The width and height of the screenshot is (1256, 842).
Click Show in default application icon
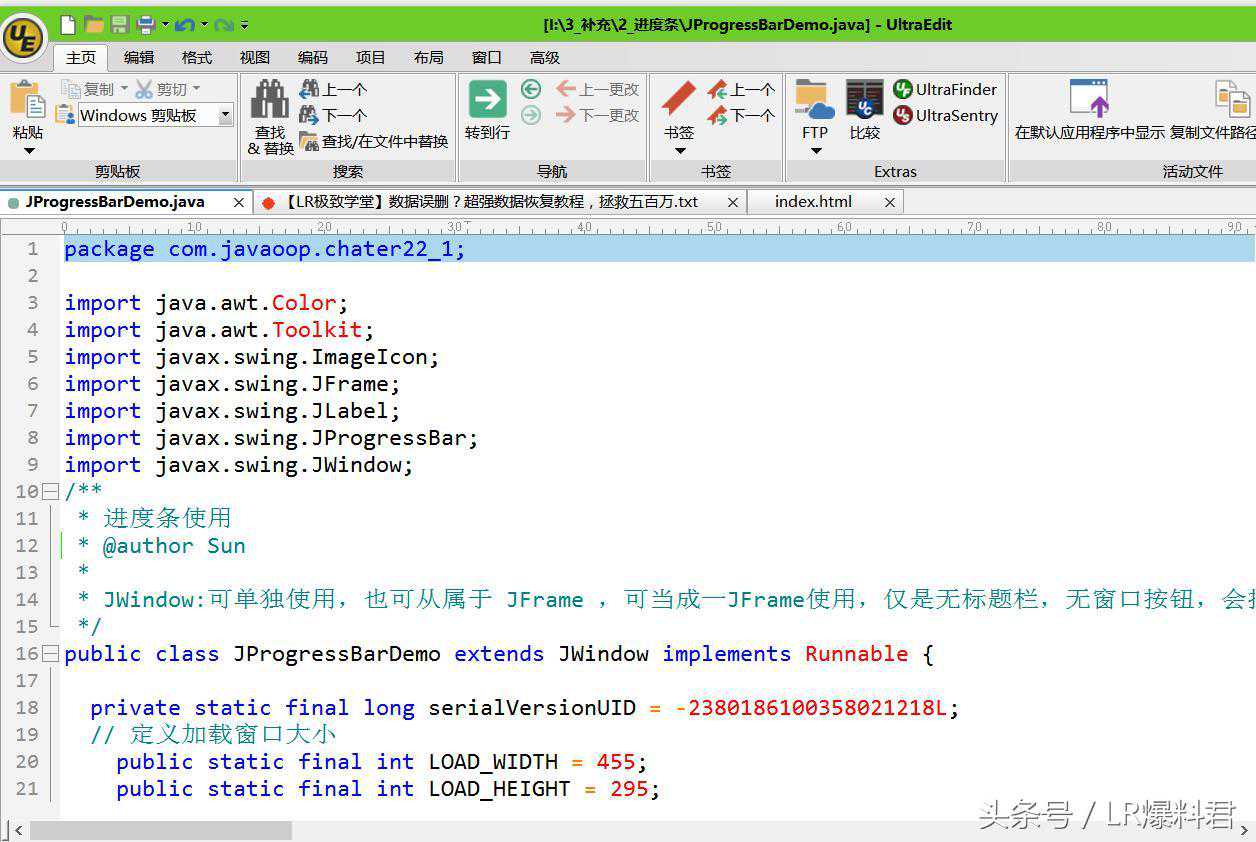pyautogui.click(x=1089, y=100)
